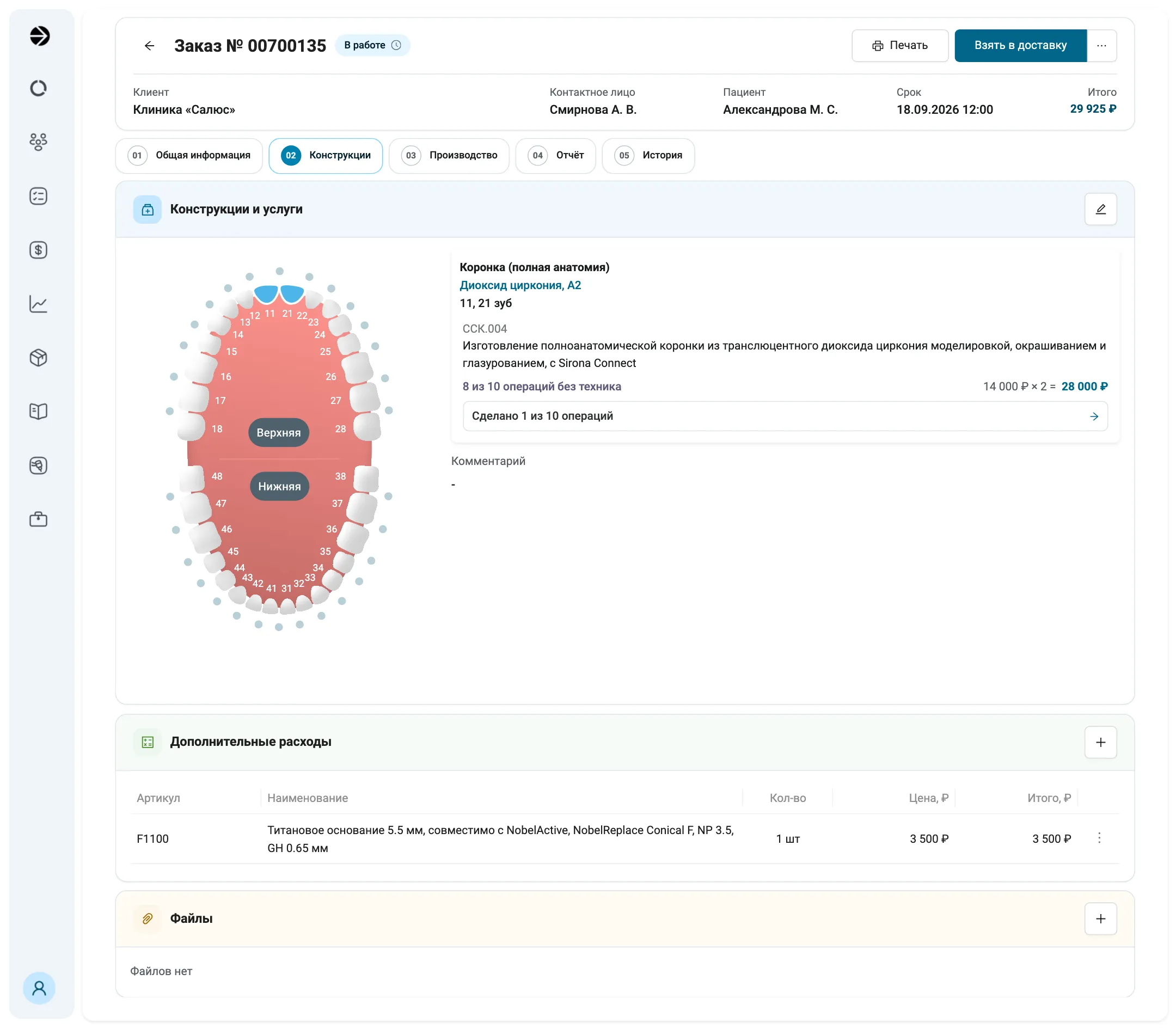
Task: Open the tasks checklist sidebar icon
Action: coord(39,196)
